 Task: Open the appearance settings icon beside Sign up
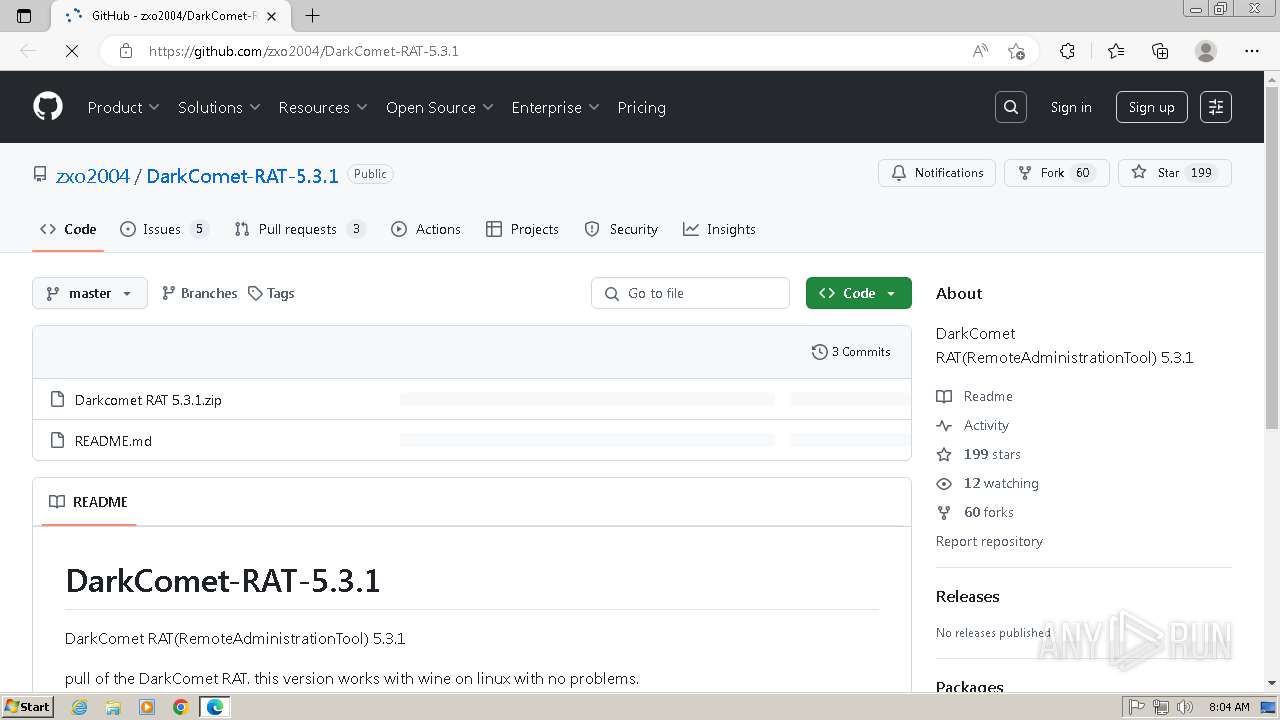point(1216,107)
